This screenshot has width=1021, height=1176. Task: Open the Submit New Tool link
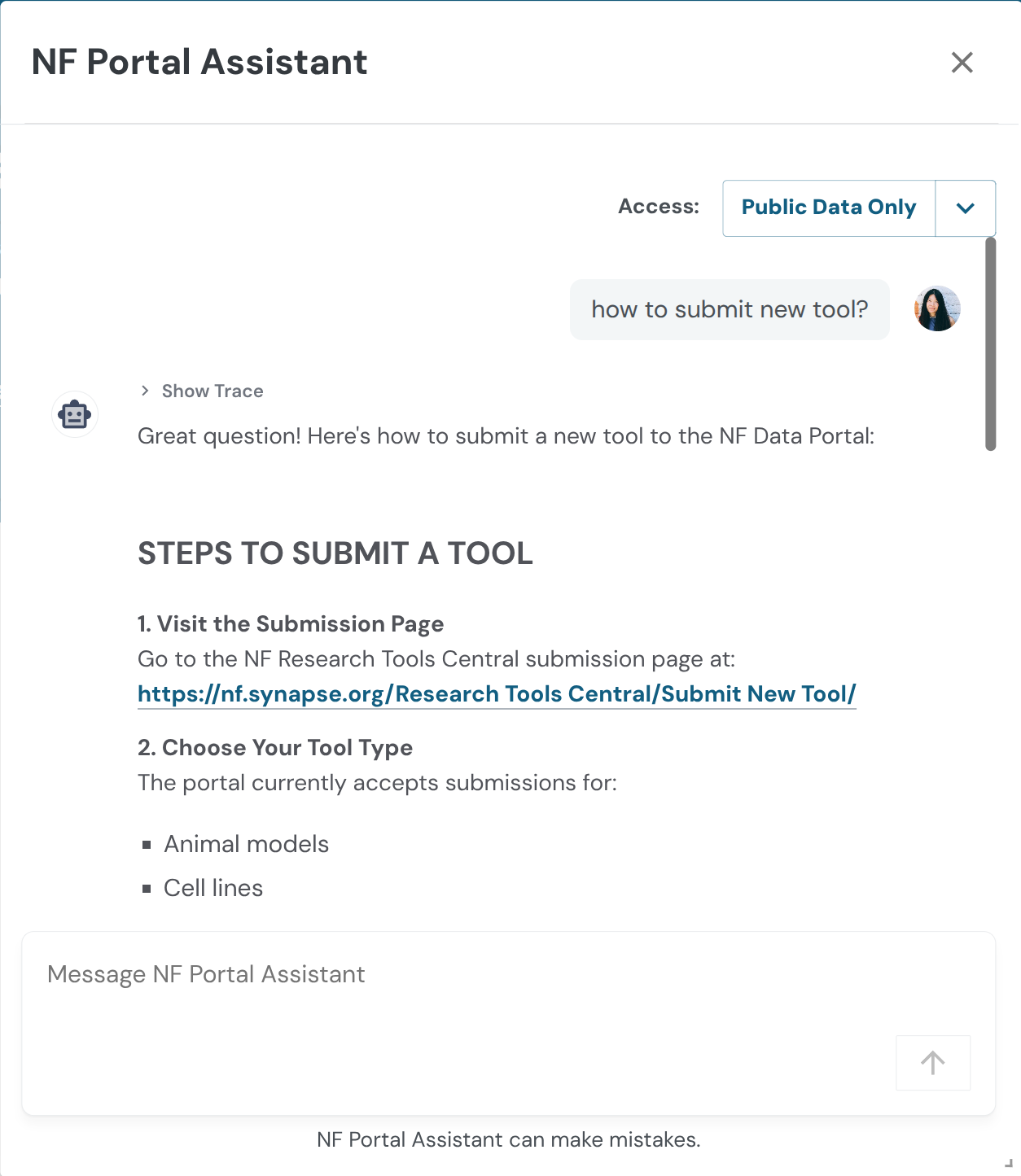pos(497,694)
